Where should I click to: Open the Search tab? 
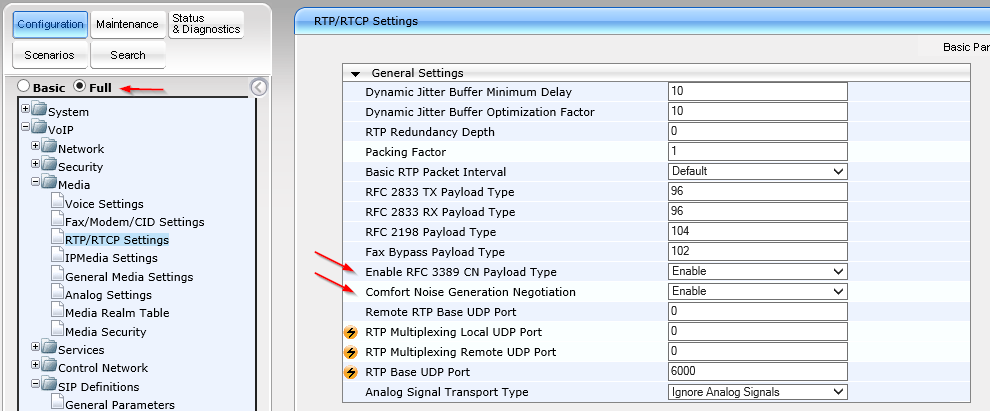(x=128, y=55)
